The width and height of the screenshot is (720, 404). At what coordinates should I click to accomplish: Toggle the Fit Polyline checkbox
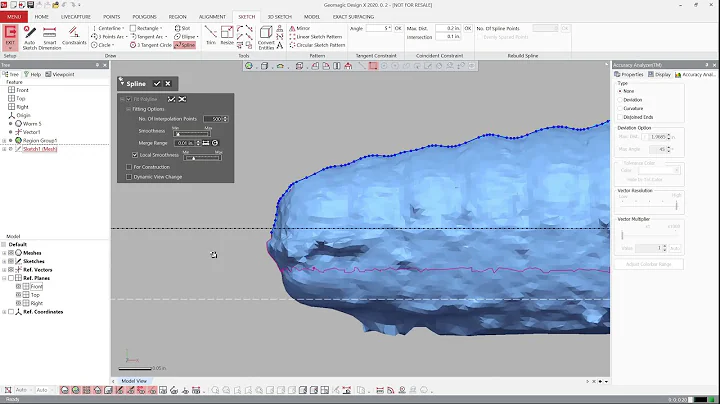[129, 99]
